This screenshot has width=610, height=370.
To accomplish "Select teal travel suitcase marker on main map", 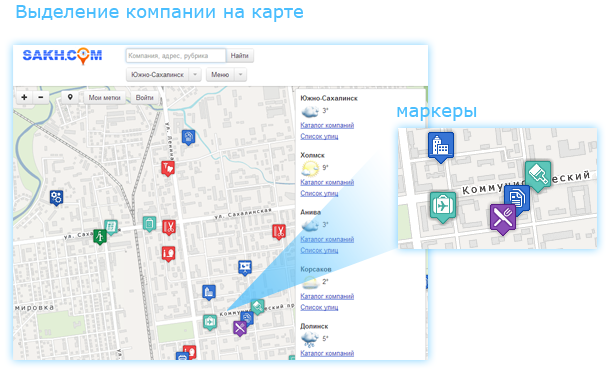I will 210,323.
